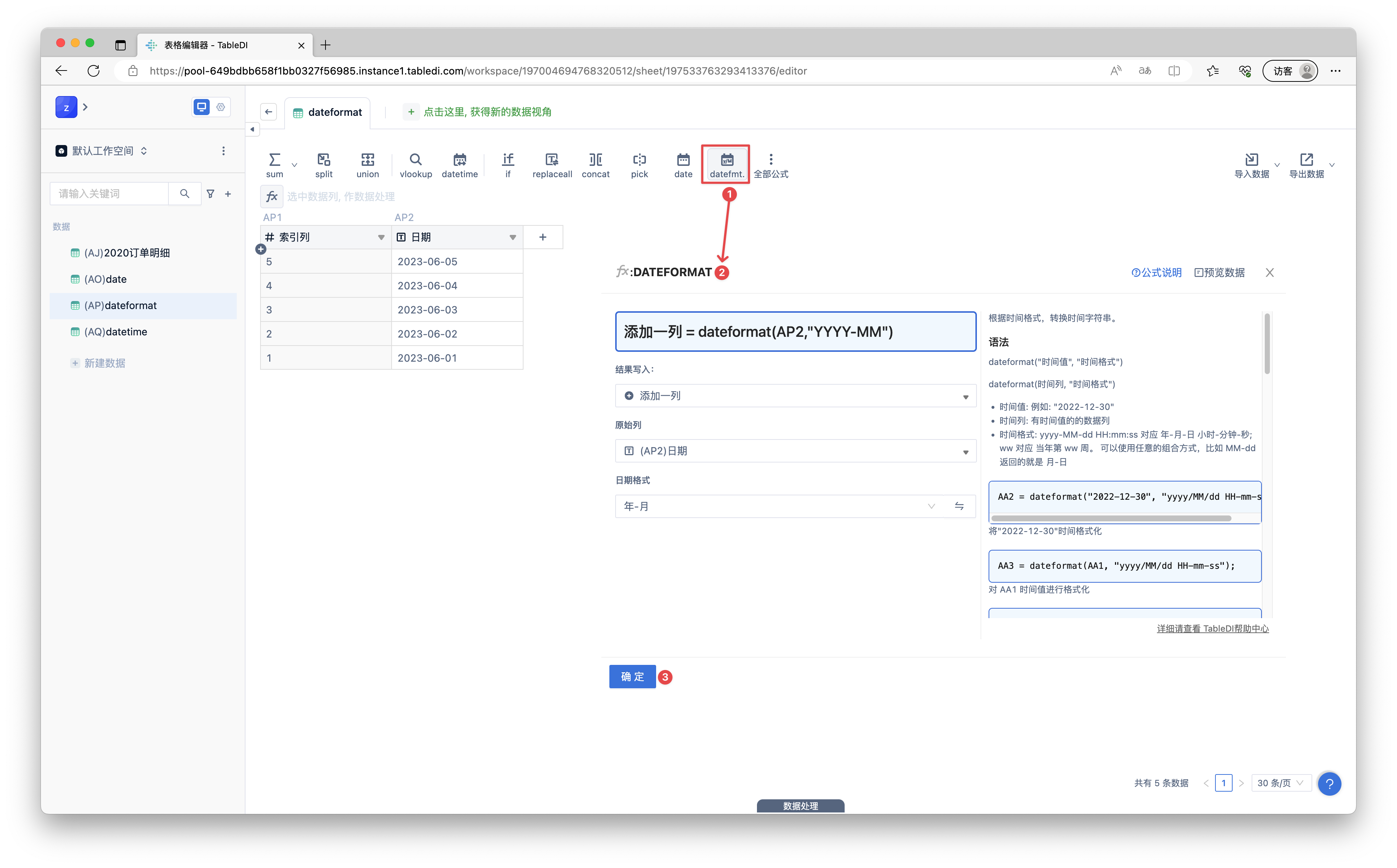Click 新建数据 to create data
The height and width of the screenshot is (868, 1397).
98,363
